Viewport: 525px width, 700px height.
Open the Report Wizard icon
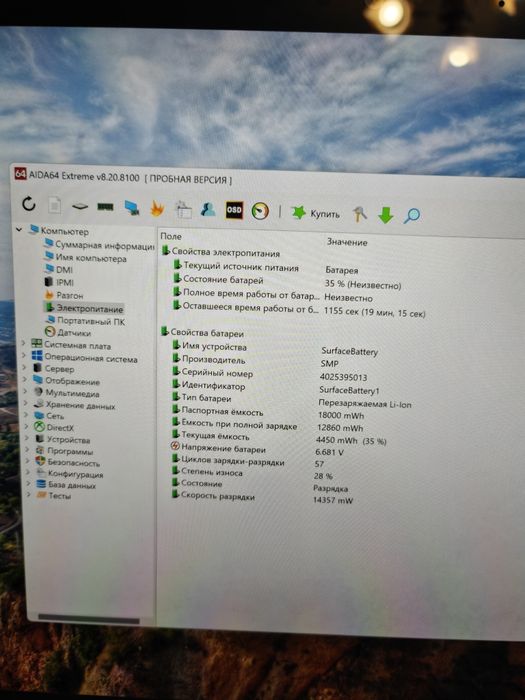point(183,209)
